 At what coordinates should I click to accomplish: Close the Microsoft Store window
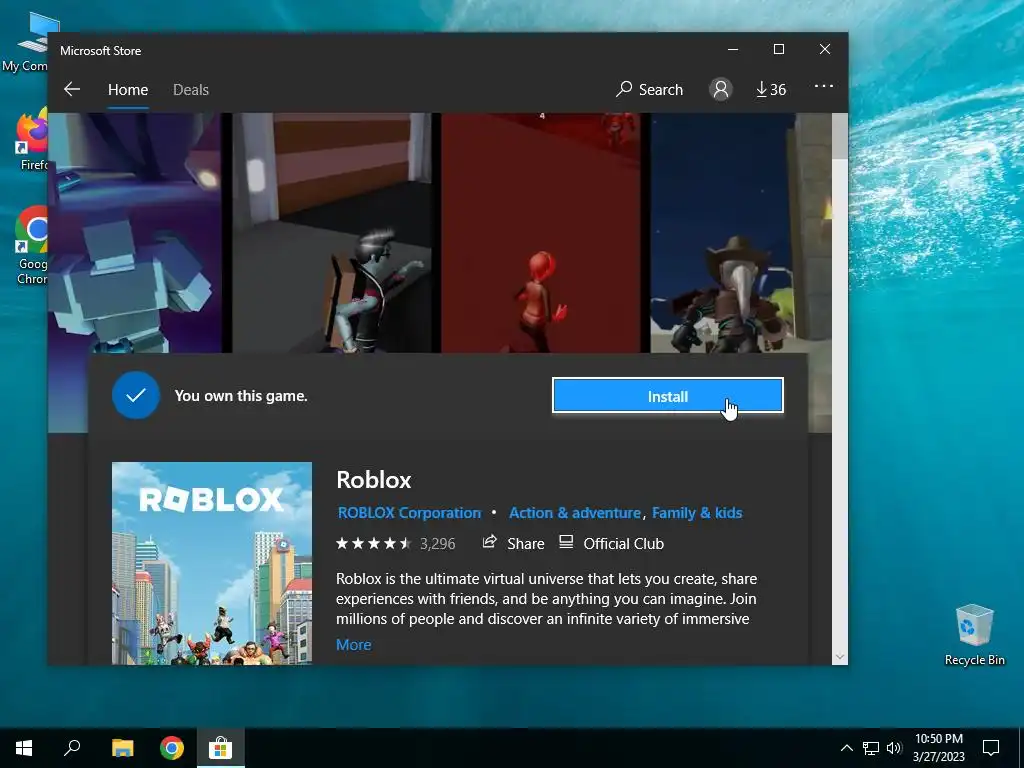[x=825, y=49]
